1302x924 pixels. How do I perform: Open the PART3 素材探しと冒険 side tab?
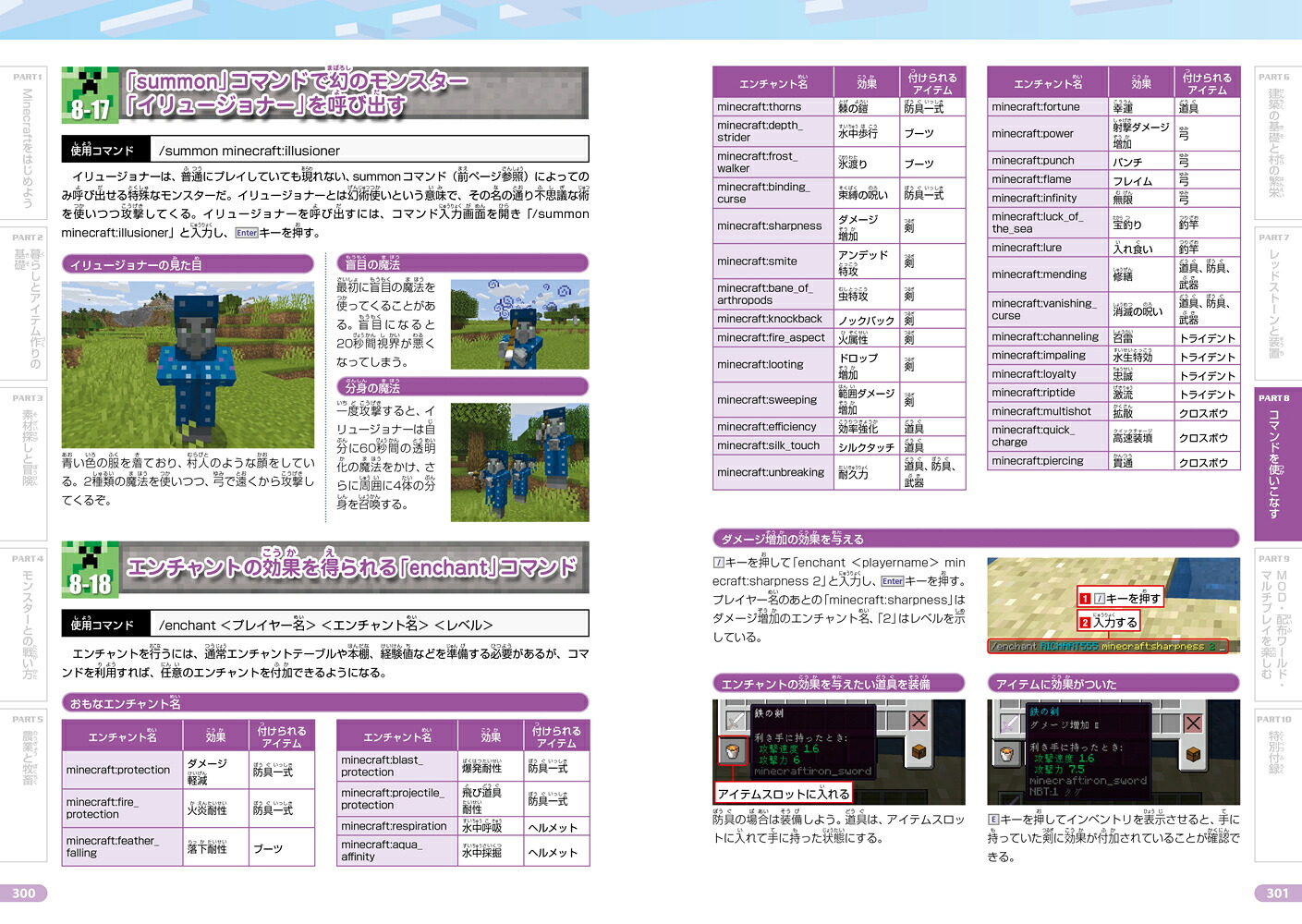[x=23, y=464]
